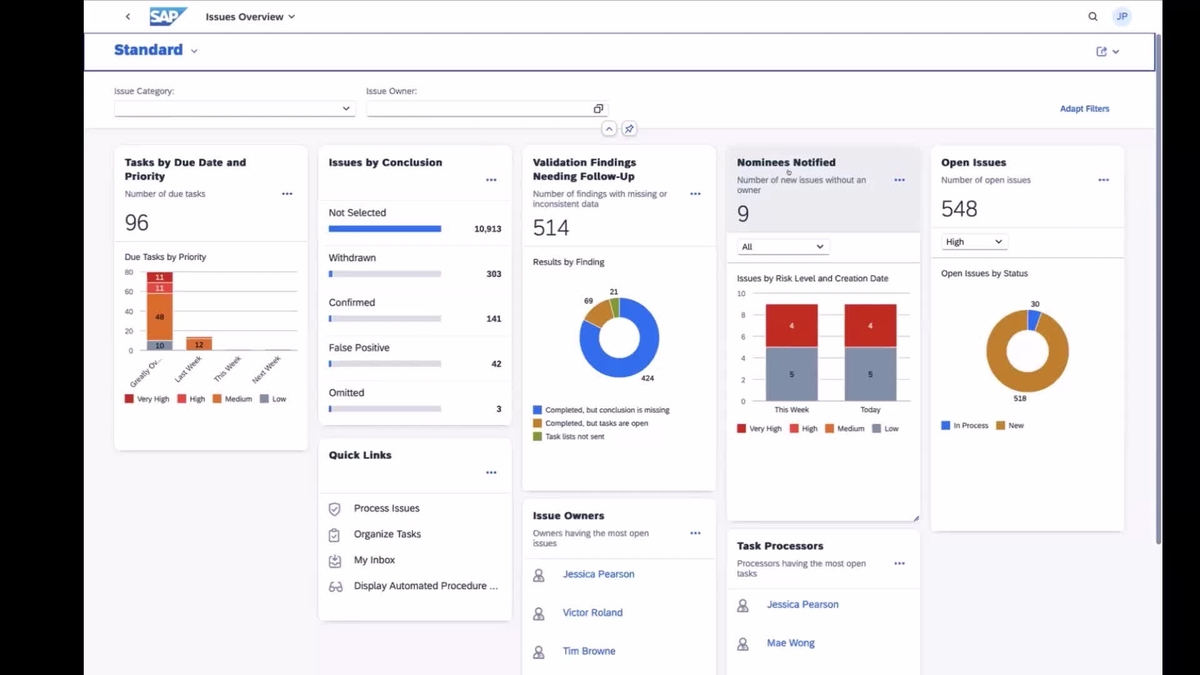The image size is (1200, 675).
Task: Open Mae Wong in Task Processors
Action: pos(790,644)
